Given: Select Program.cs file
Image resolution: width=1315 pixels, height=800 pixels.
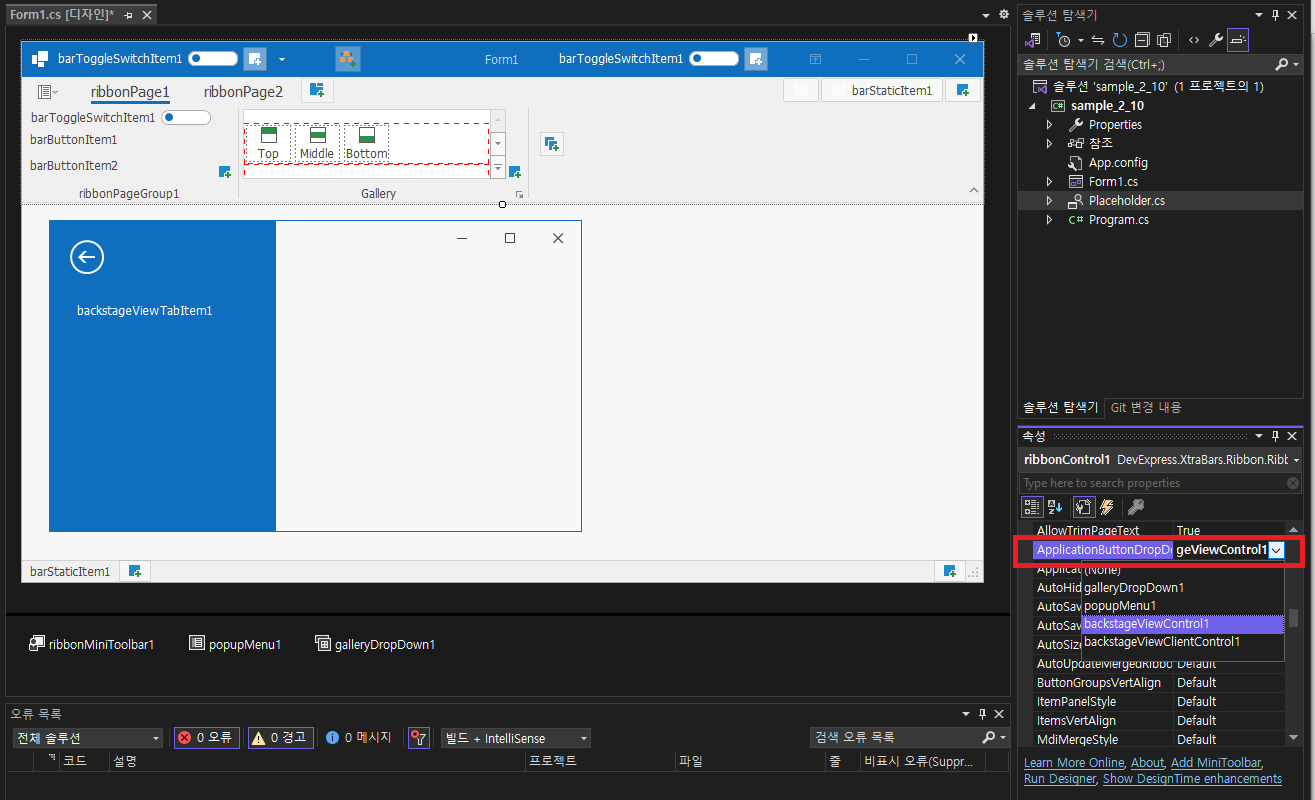Looking at the screenshot, I should [1118, 219].
